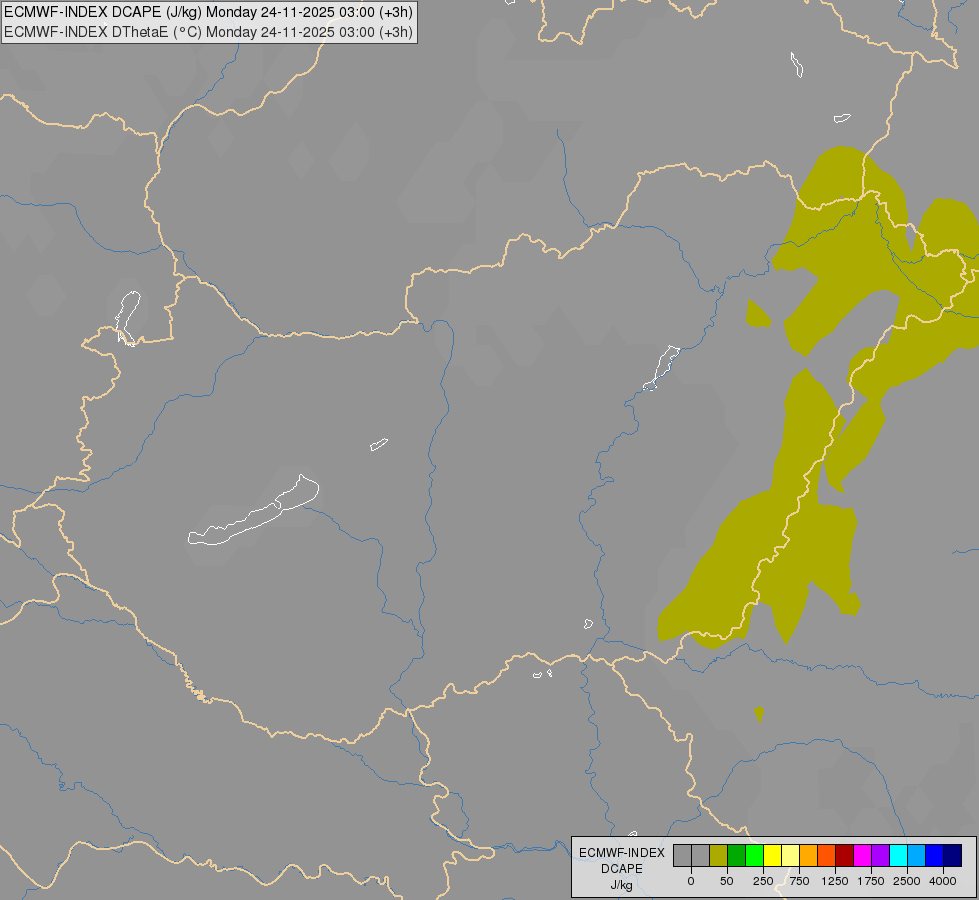
Task: Click the amber orange legend swatch
Action: (x=809, y=855)
